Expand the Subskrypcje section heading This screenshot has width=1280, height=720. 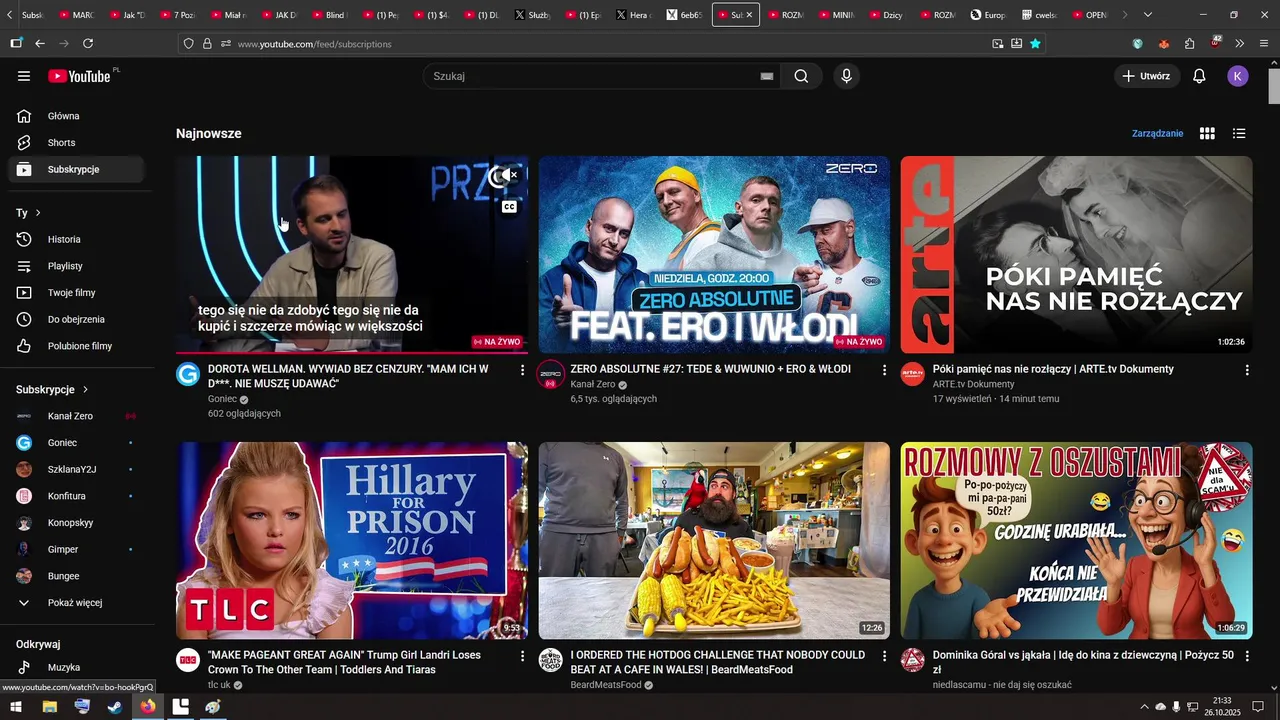pos(53,390)
